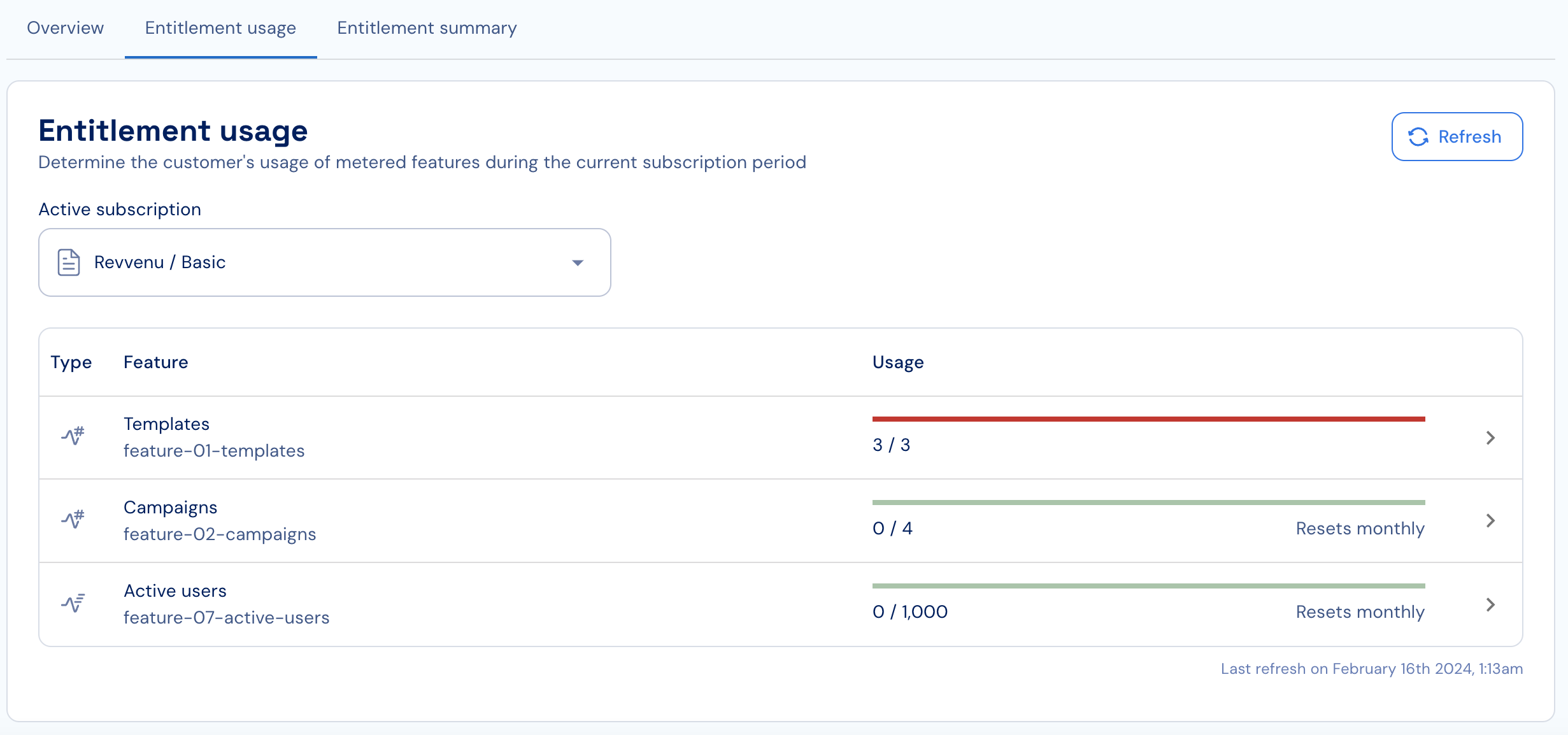Click the circular arrows refresh icon
This screenshot has width=1568, height=735.
tap(1418, 137)
